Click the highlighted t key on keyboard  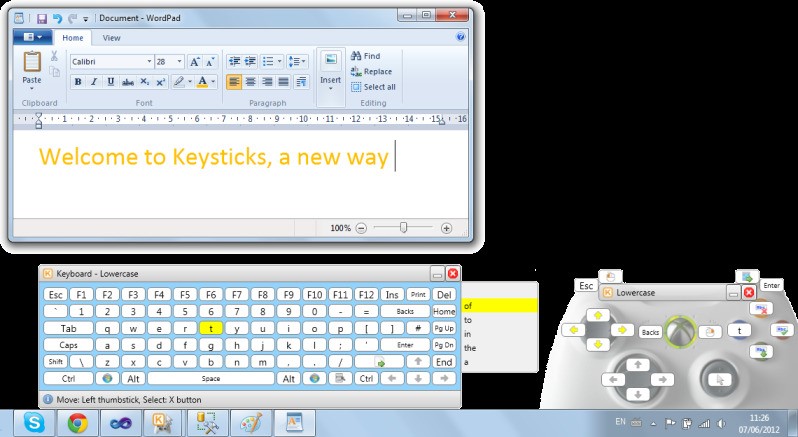(x=211, y=328)
